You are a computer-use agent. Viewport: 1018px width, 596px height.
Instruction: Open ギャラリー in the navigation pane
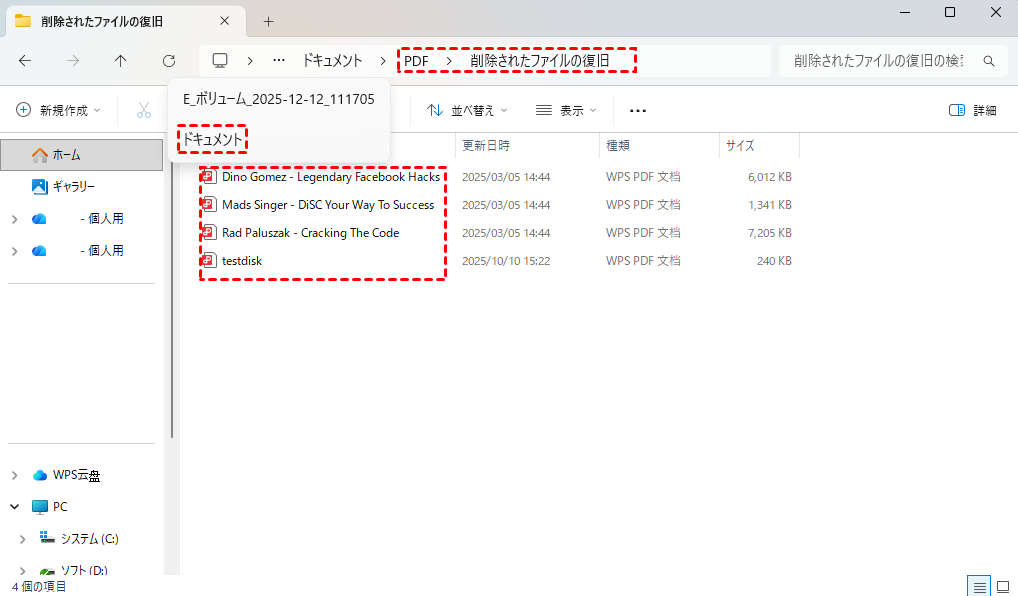(73, 186)
